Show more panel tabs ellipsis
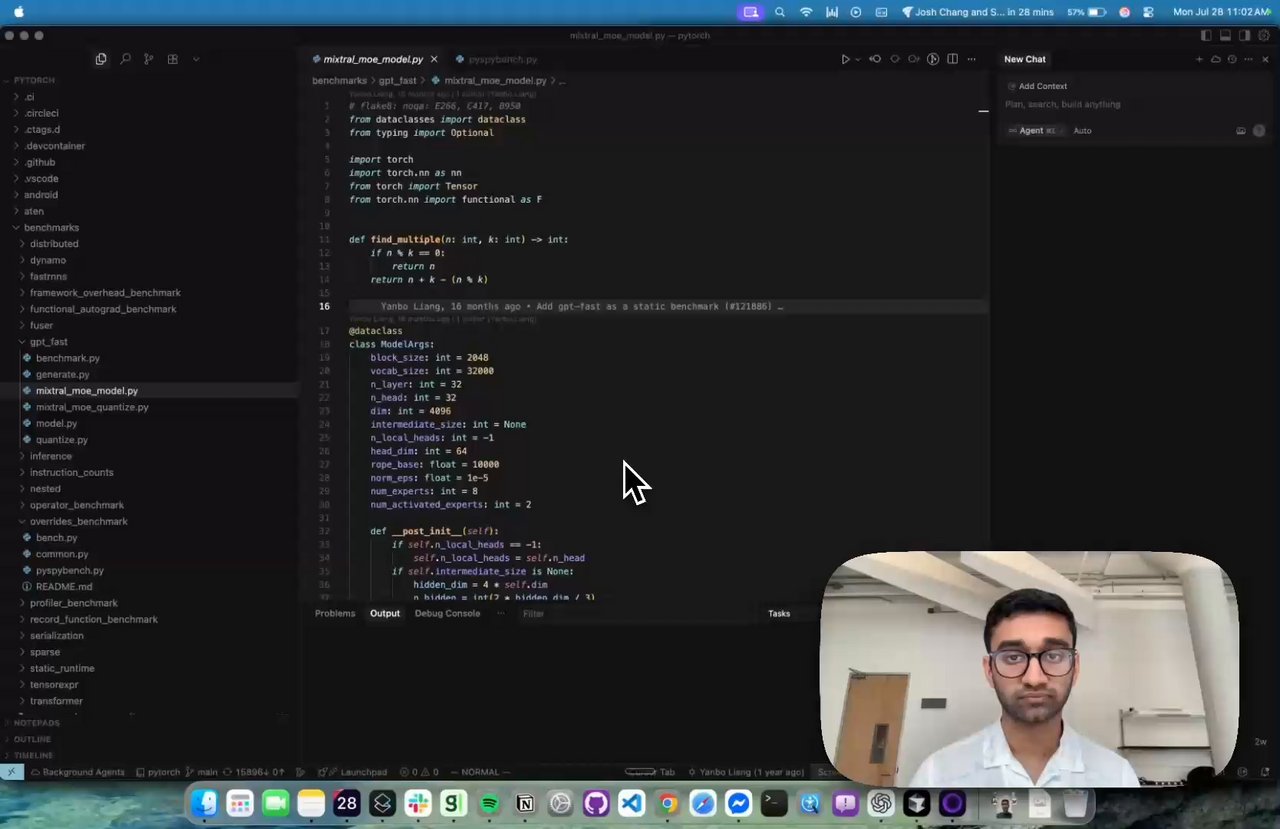Viewport: 1280px width, 829px height. click(x=501, y=613)
